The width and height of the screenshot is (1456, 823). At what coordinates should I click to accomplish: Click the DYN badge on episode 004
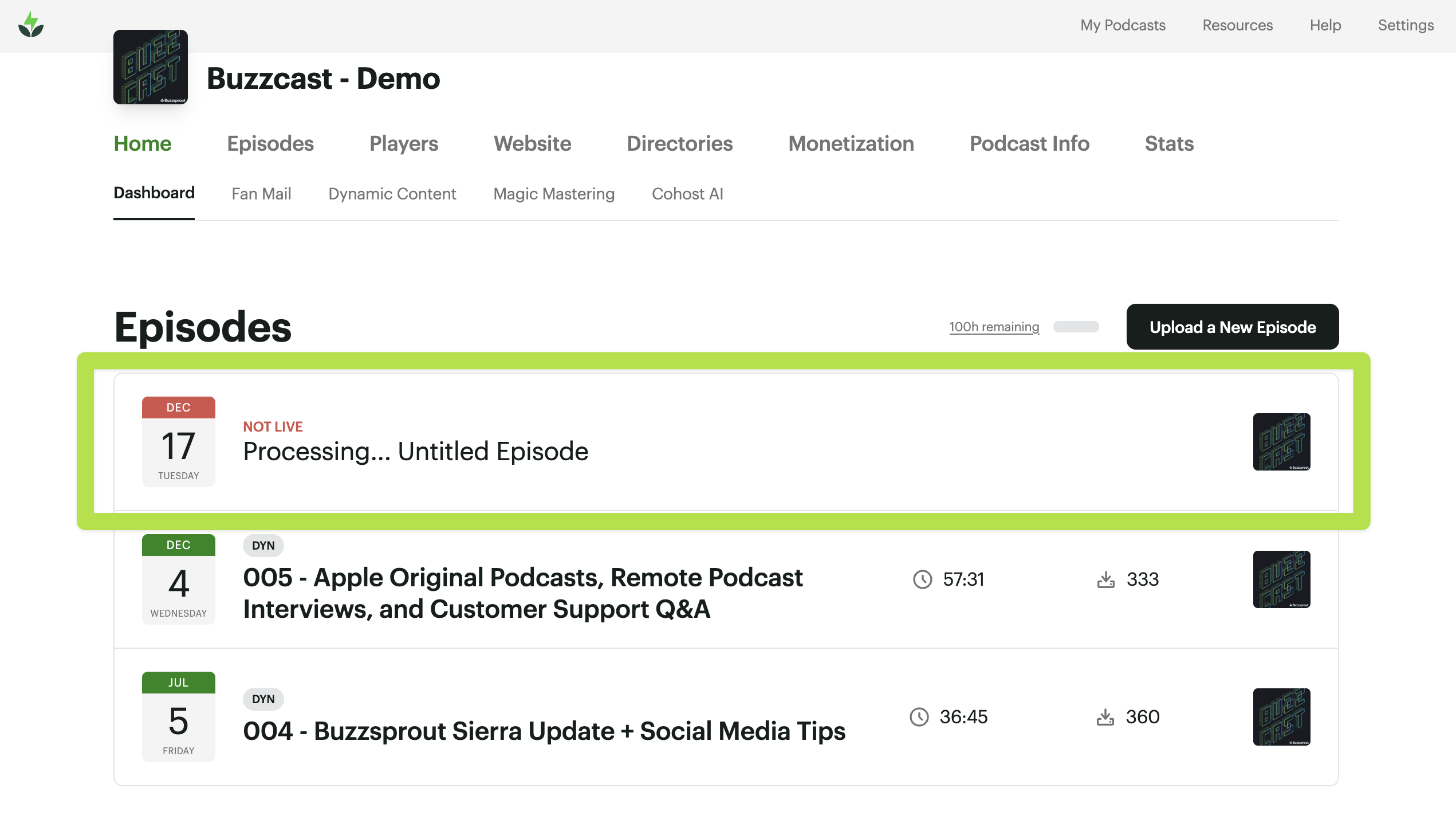pyautogui.click(x=263, y=699)
